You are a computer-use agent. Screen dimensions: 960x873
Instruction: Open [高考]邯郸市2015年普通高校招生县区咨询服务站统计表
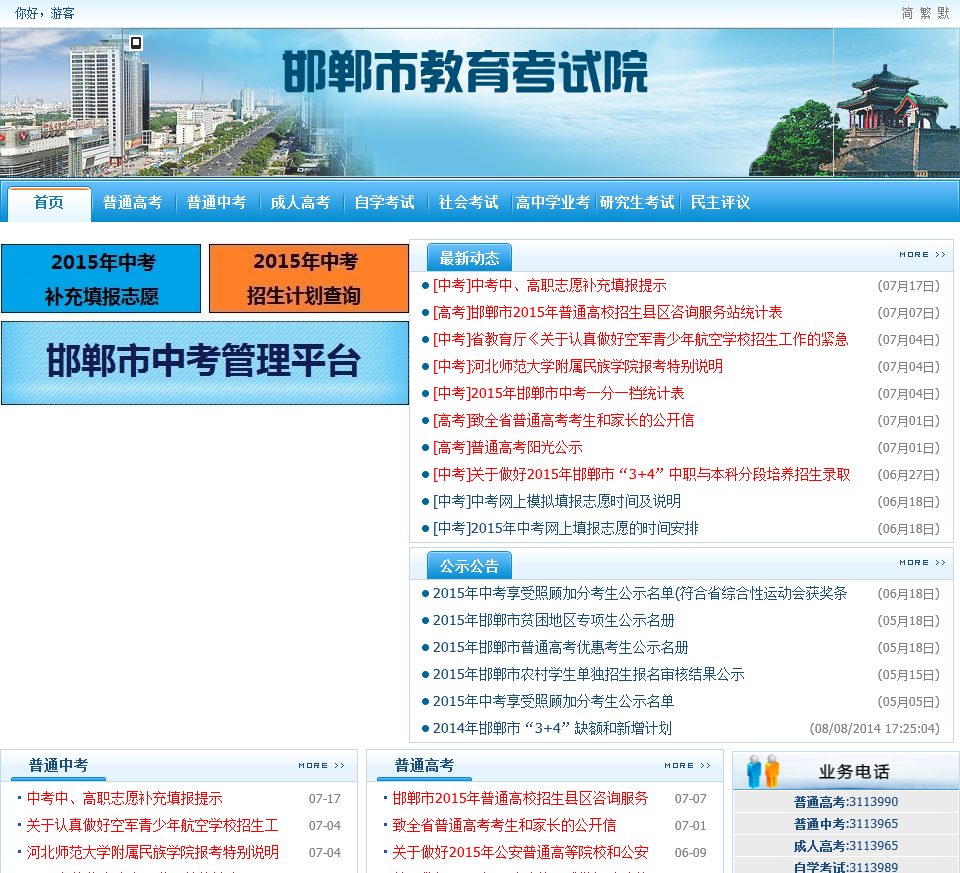[x=607, y=313]
